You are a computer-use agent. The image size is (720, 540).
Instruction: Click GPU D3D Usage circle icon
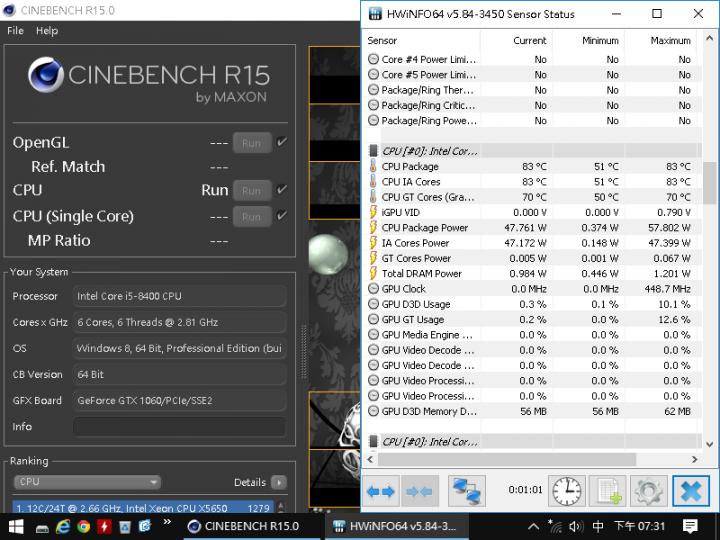coord(374,304)
